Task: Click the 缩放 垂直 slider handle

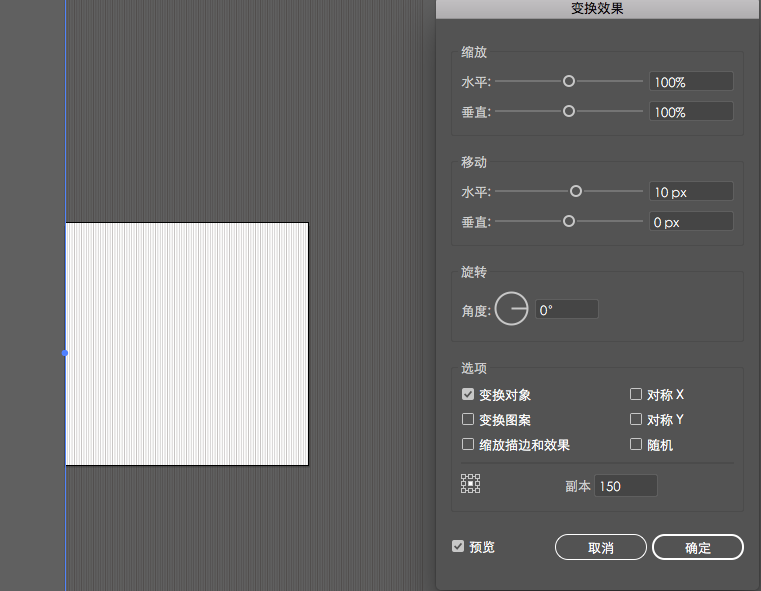Action: [x=569, y=111]
